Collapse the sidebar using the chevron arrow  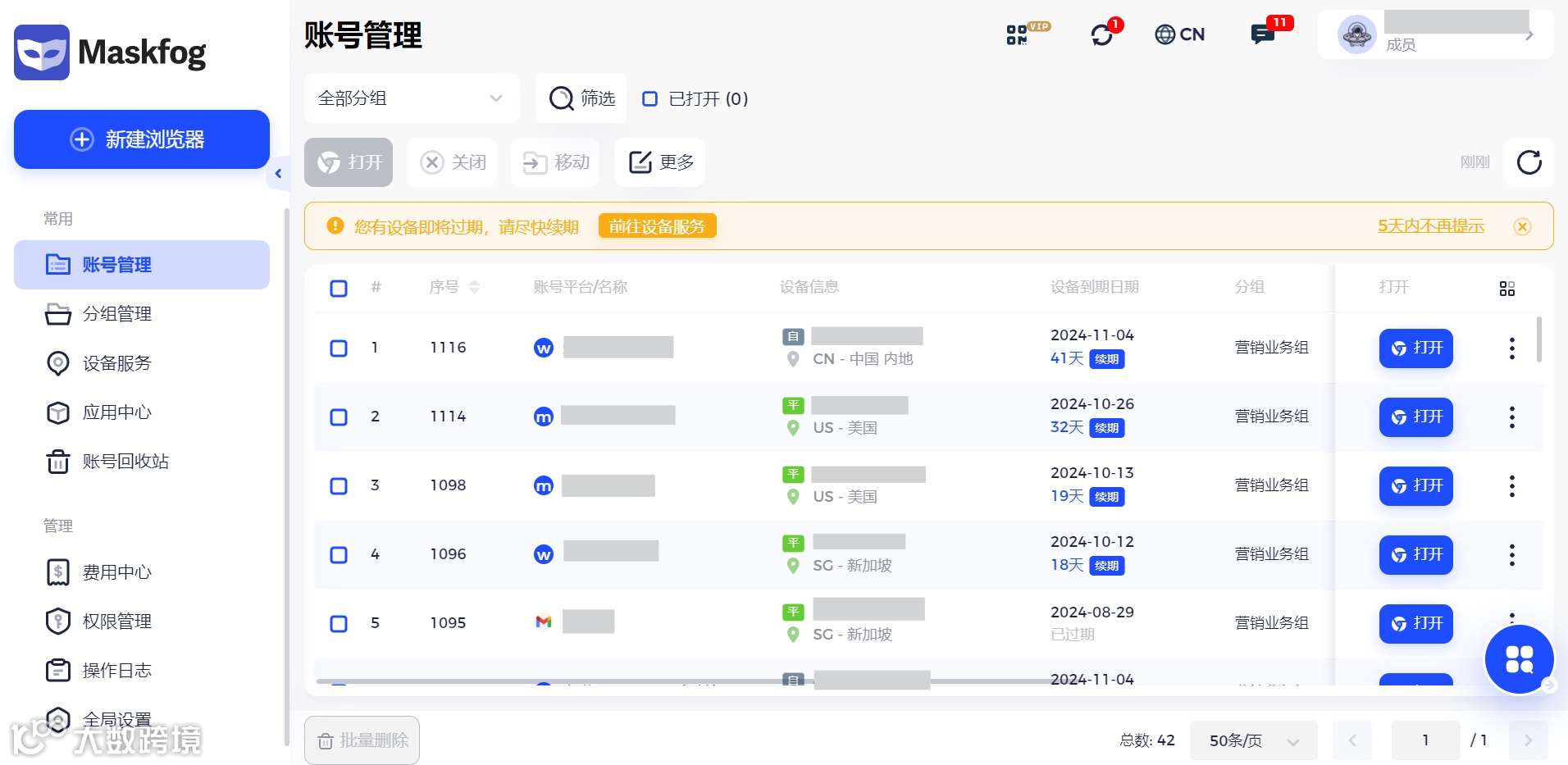point(278,173)
